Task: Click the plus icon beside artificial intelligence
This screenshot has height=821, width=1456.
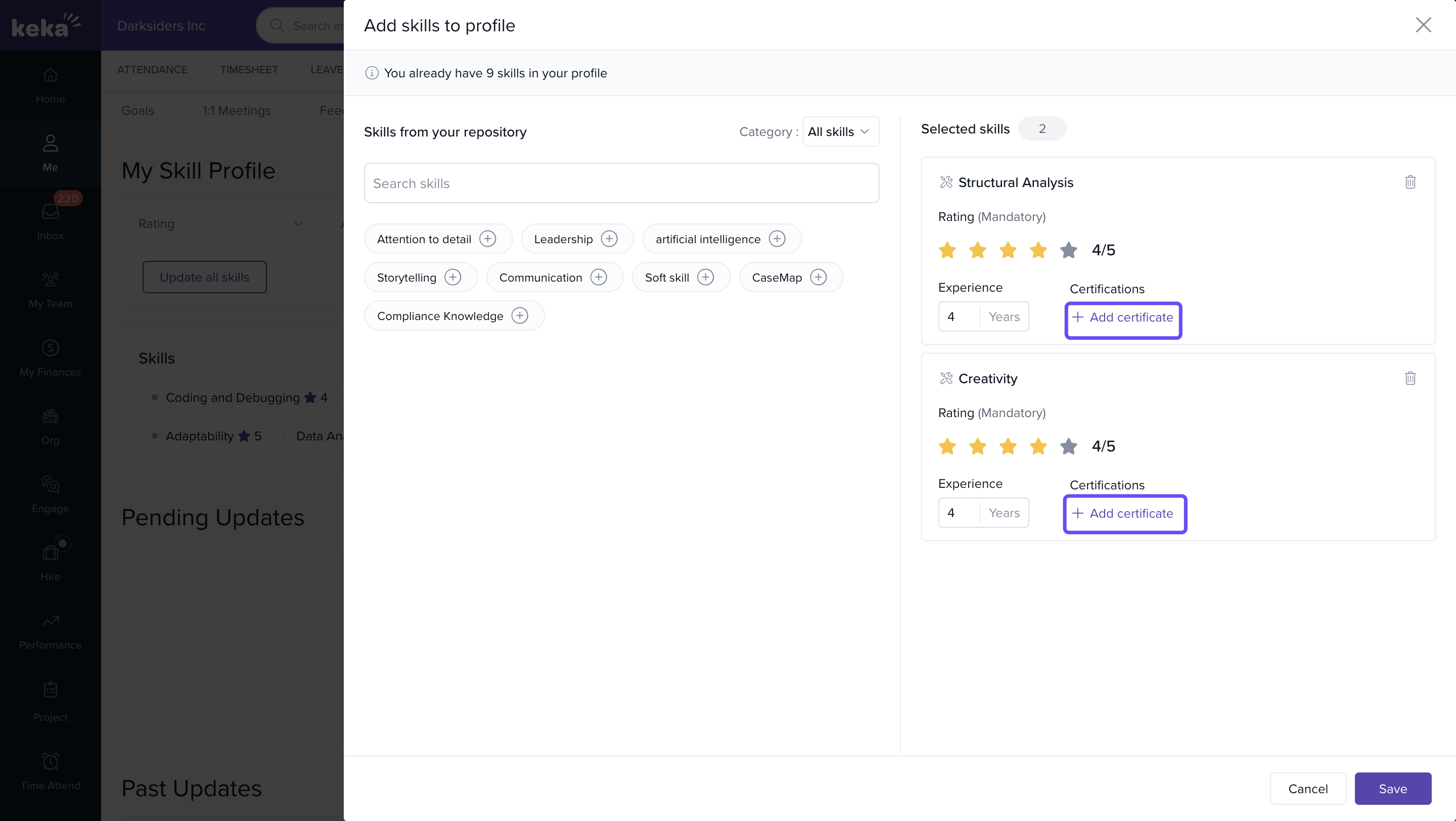Action: (x=777, y=239)
